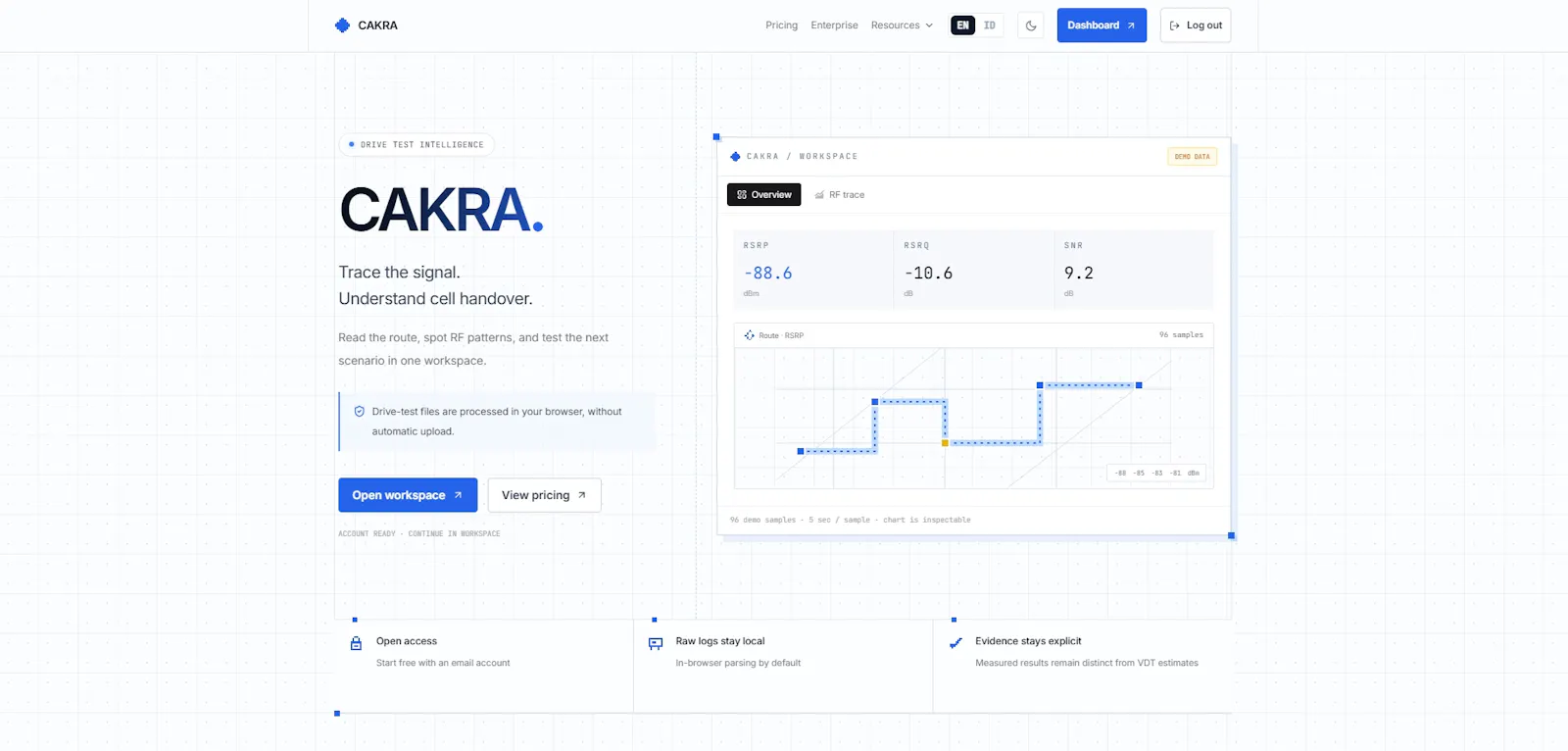Switch language to ID
The height and width of the screenshot is (751, 1568).
990,25
